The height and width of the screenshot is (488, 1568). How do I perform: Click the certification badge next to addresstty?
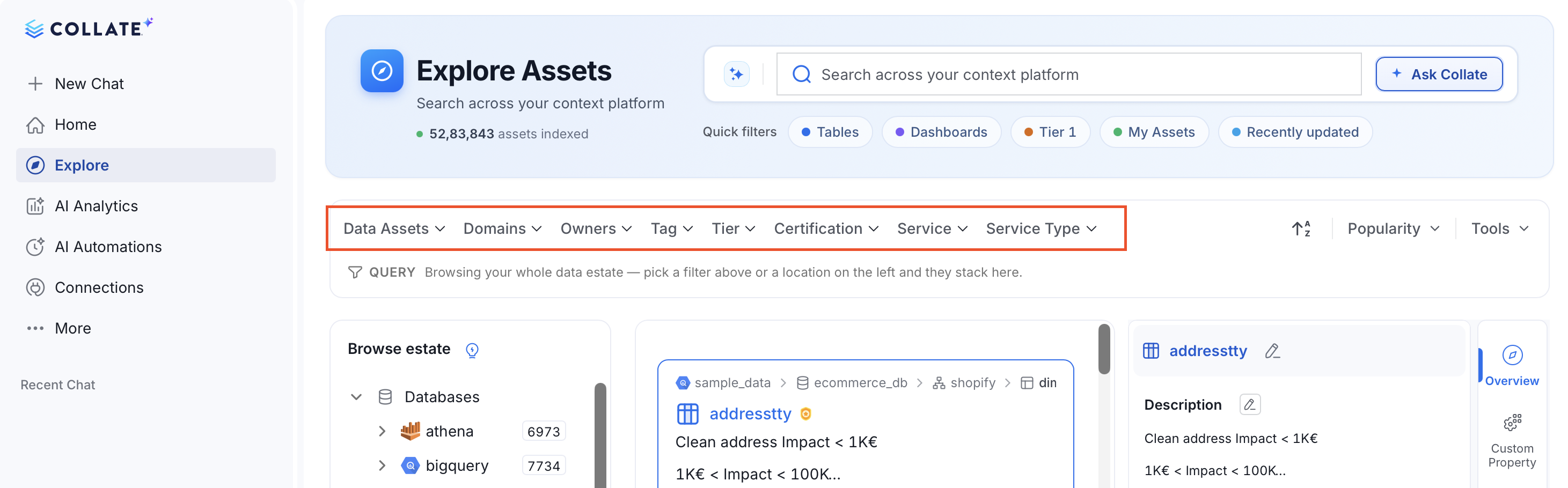806,414
